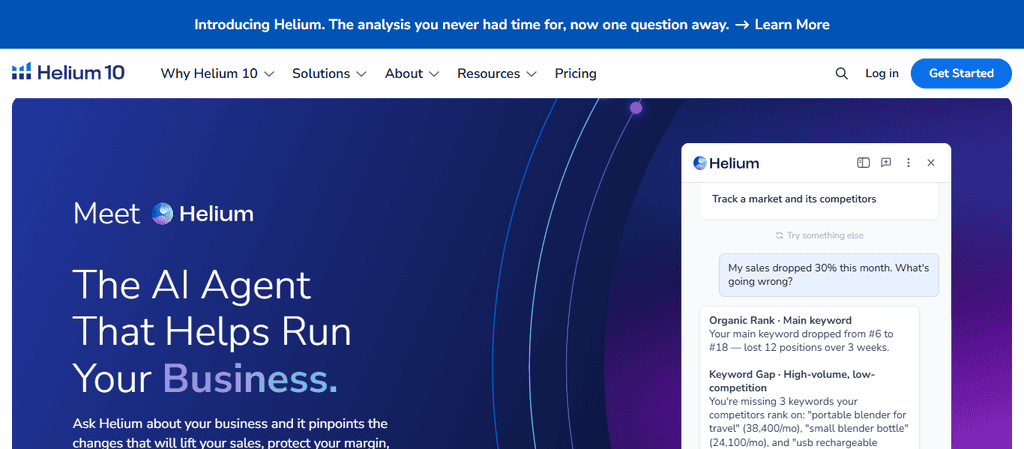Image resolution: width=1024 pixels, height=449 pixels.
Task: Close the Helium chat panel
Action: pyautogui.click(x=931, y=163)
